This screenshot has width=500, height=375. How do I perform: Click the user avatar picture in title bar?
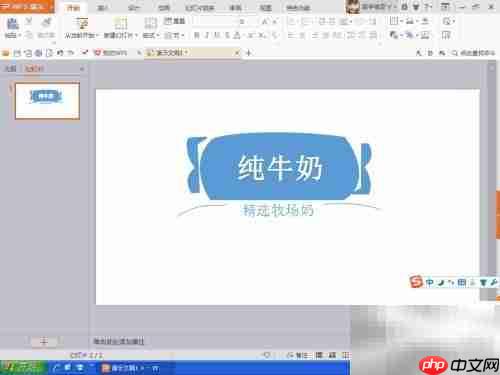(353, 7)
